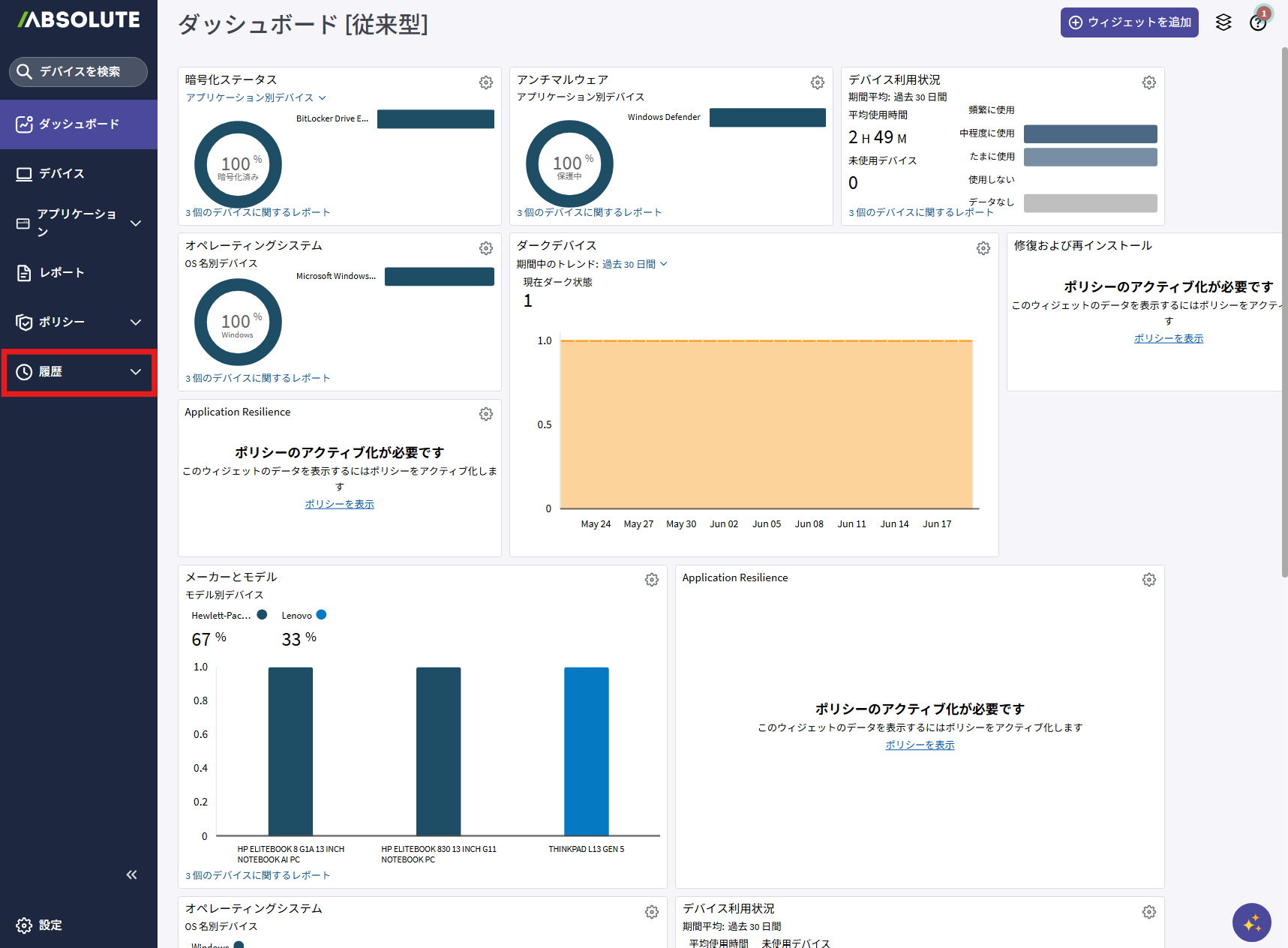This screenshot has height=948, width=1288.
Task: Click the 100% 暗号化済み donut chart
Action: click(x=238, y=165)
